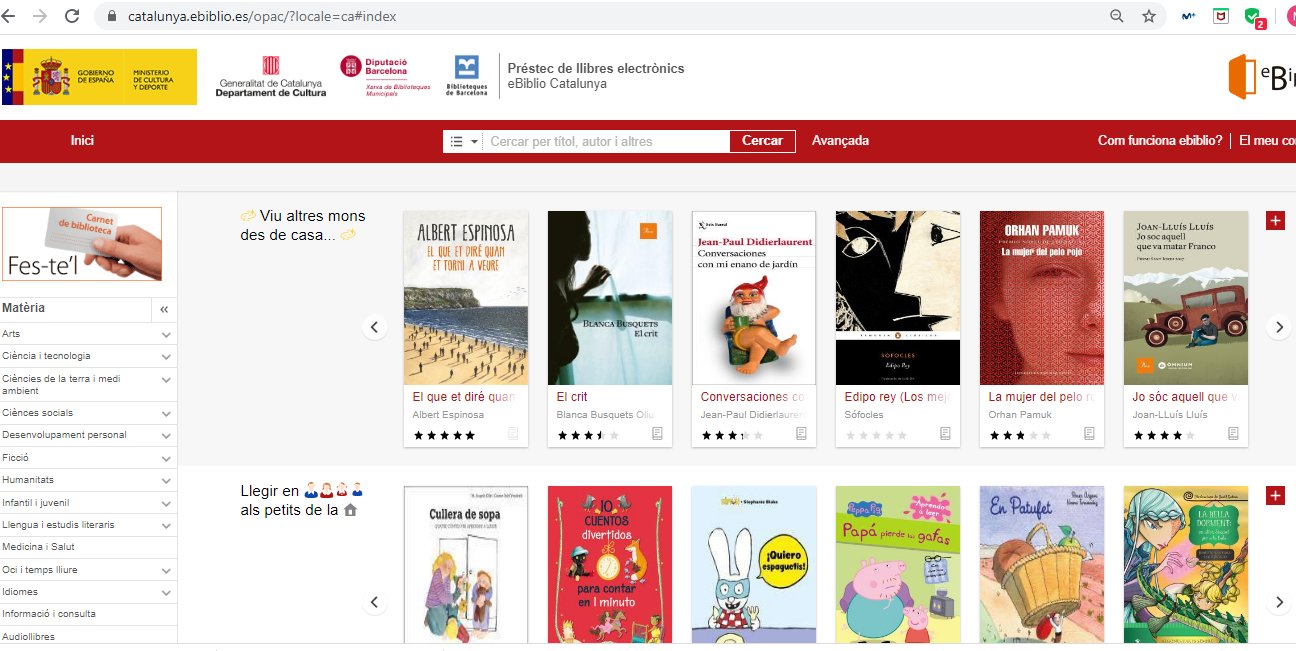Click the site lock icon in address bar
The height and width of the screenshot is (651, 1296).
click(x=111, y=17)
